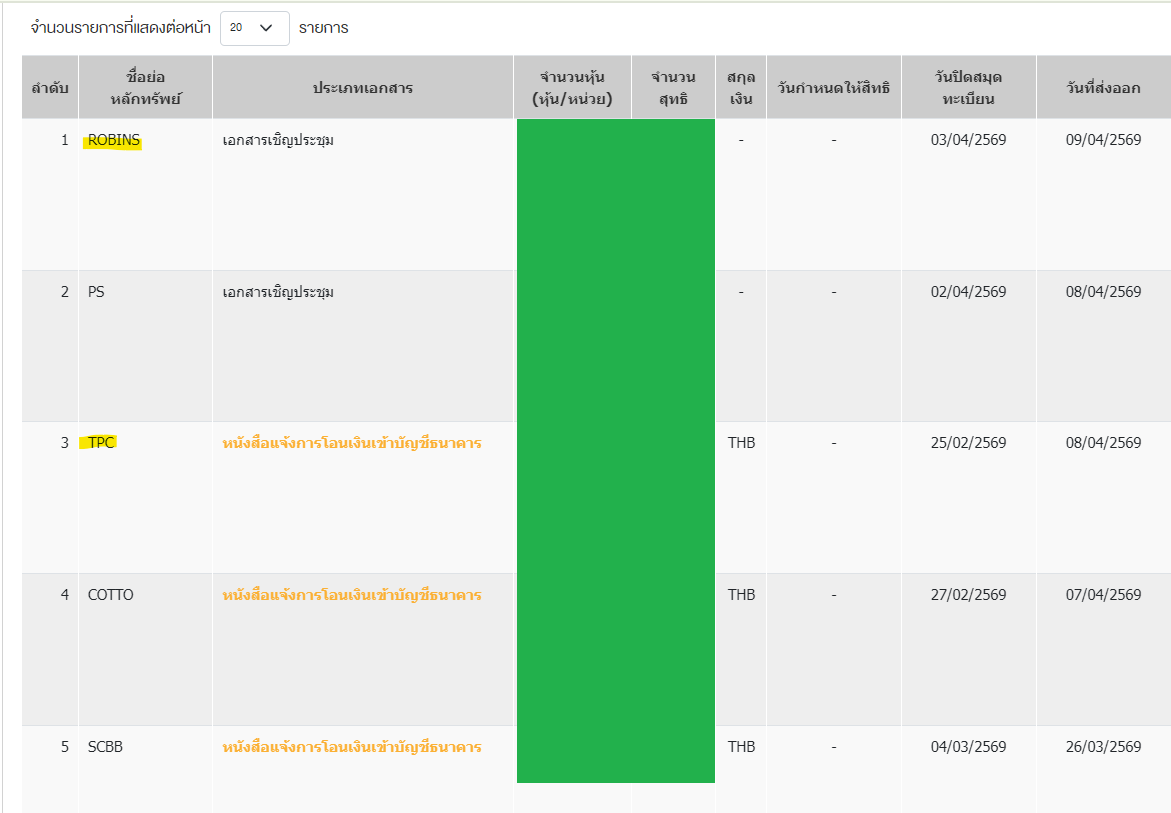Select the COTTO security symbol

[111, 595]
